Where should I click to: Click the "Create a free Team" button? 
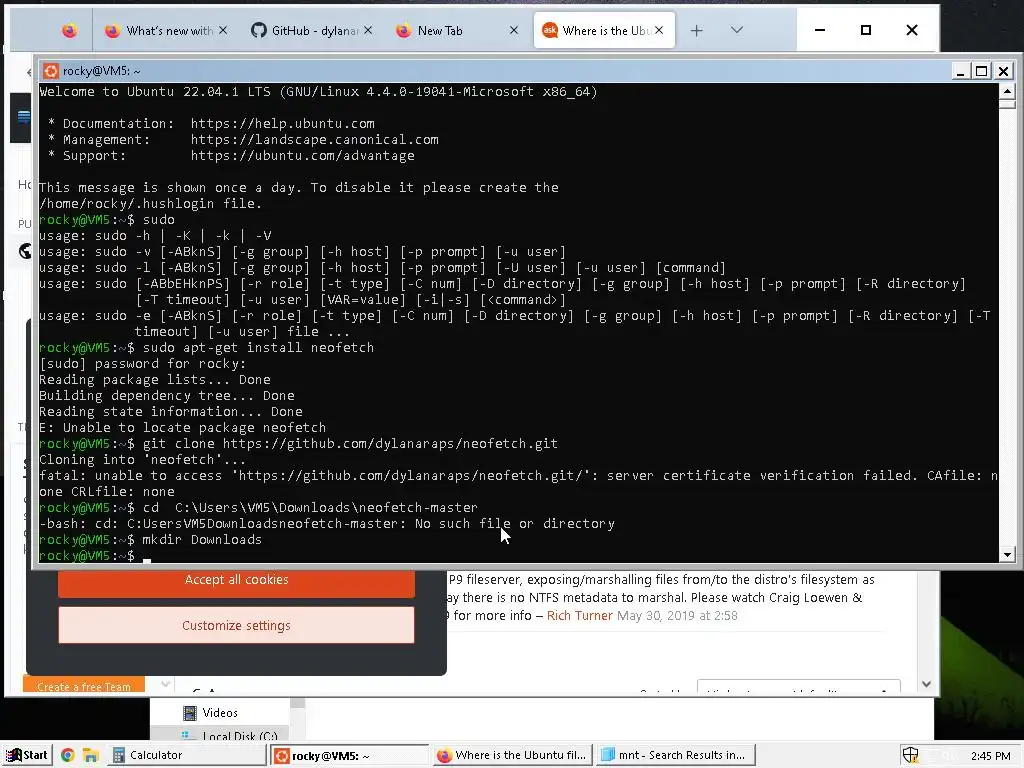click(84, 686)
